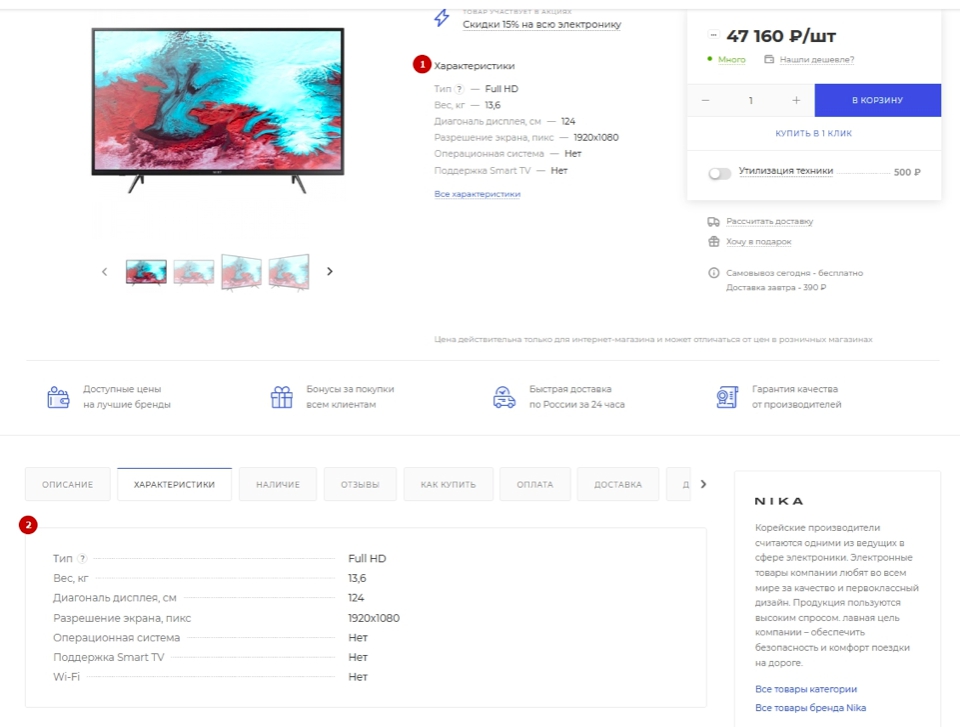This screenshot has height=727, width=960.
Task: Click the 'Нашли дешевле?' link
Action: (817, 59)
